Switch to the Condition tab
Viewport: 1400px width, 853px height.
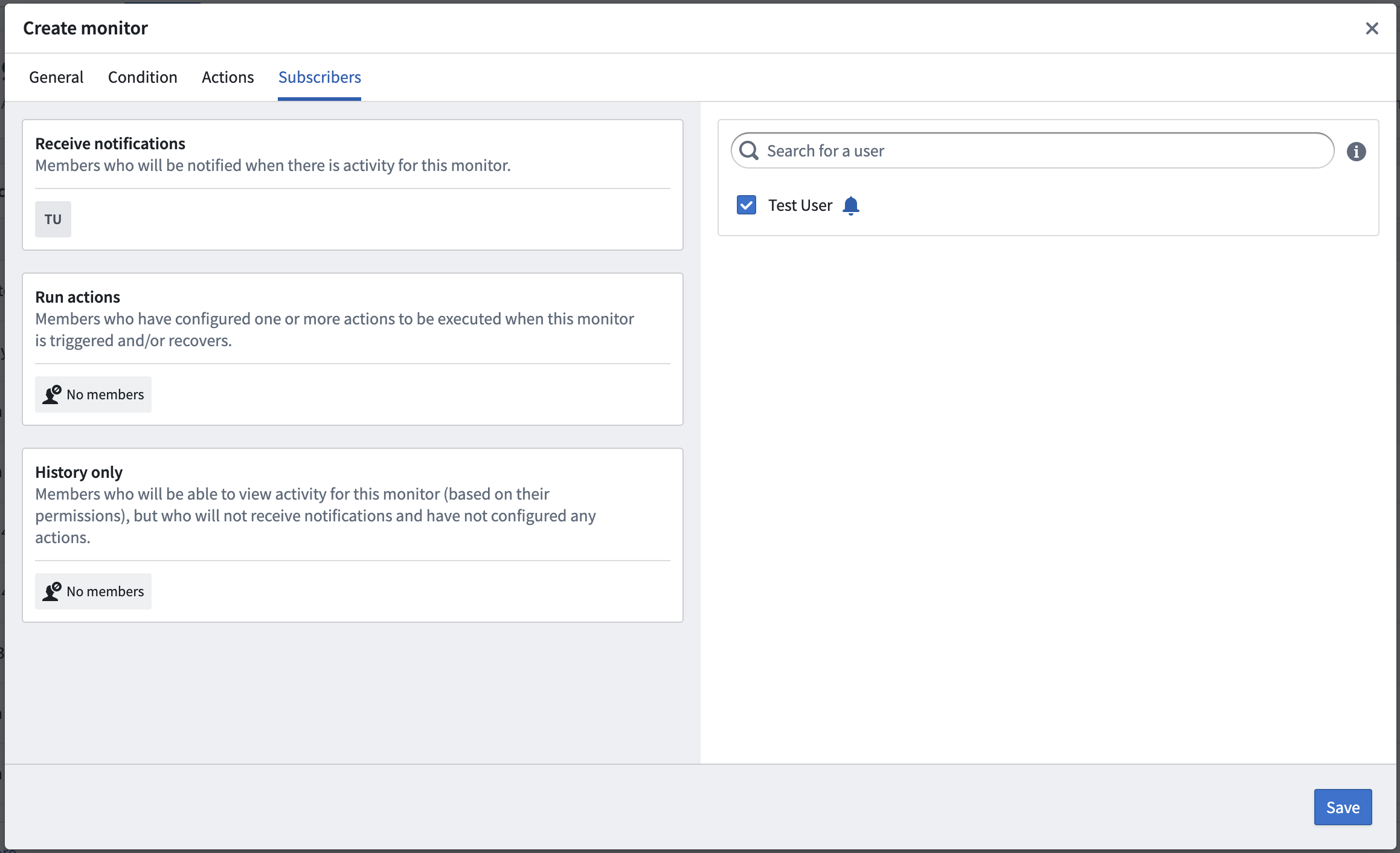pyautogui.click(x=143, y=77)
